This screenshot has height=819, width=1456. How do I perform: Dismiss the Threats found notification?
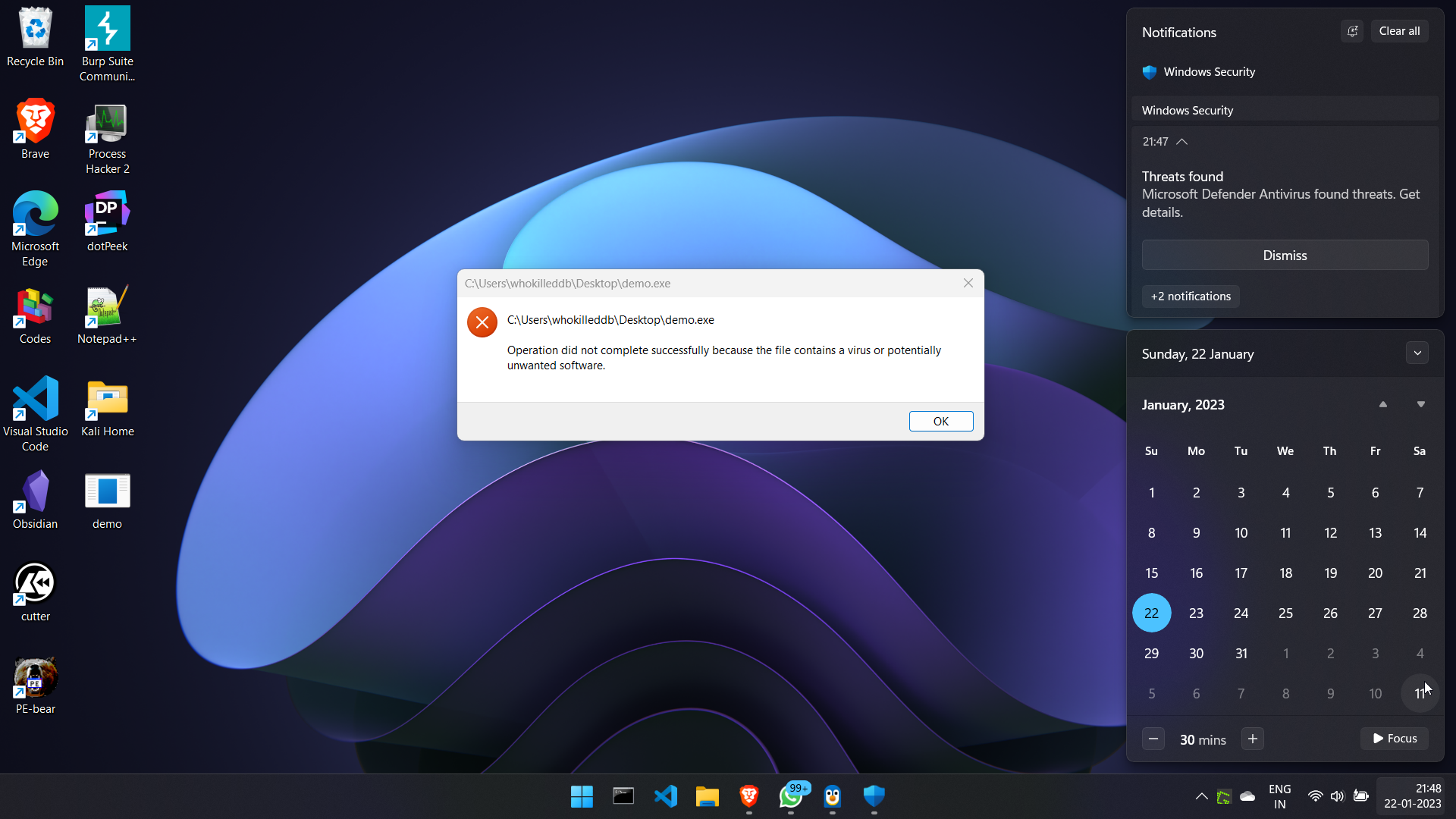[x=1285, y=256]
